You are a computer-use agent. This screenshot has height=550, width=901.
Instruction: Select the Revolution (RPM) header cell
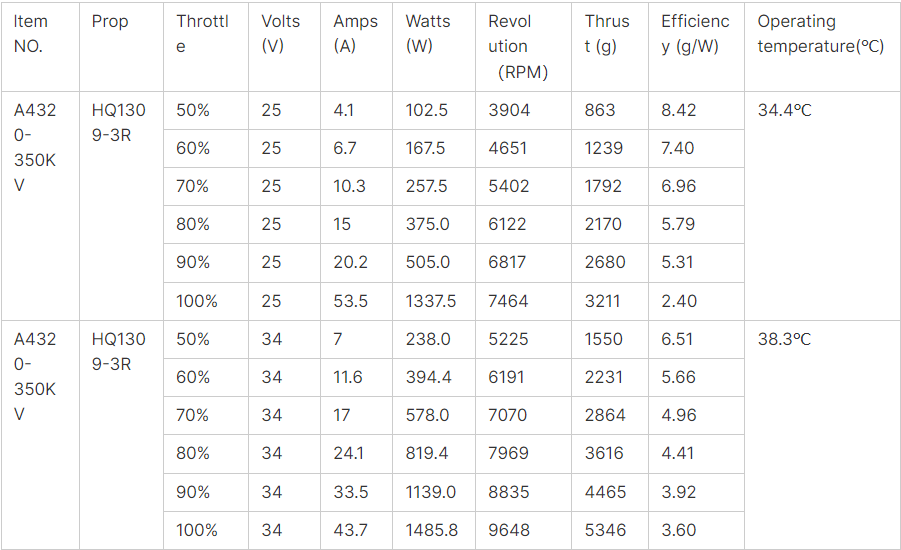point(520,46)
